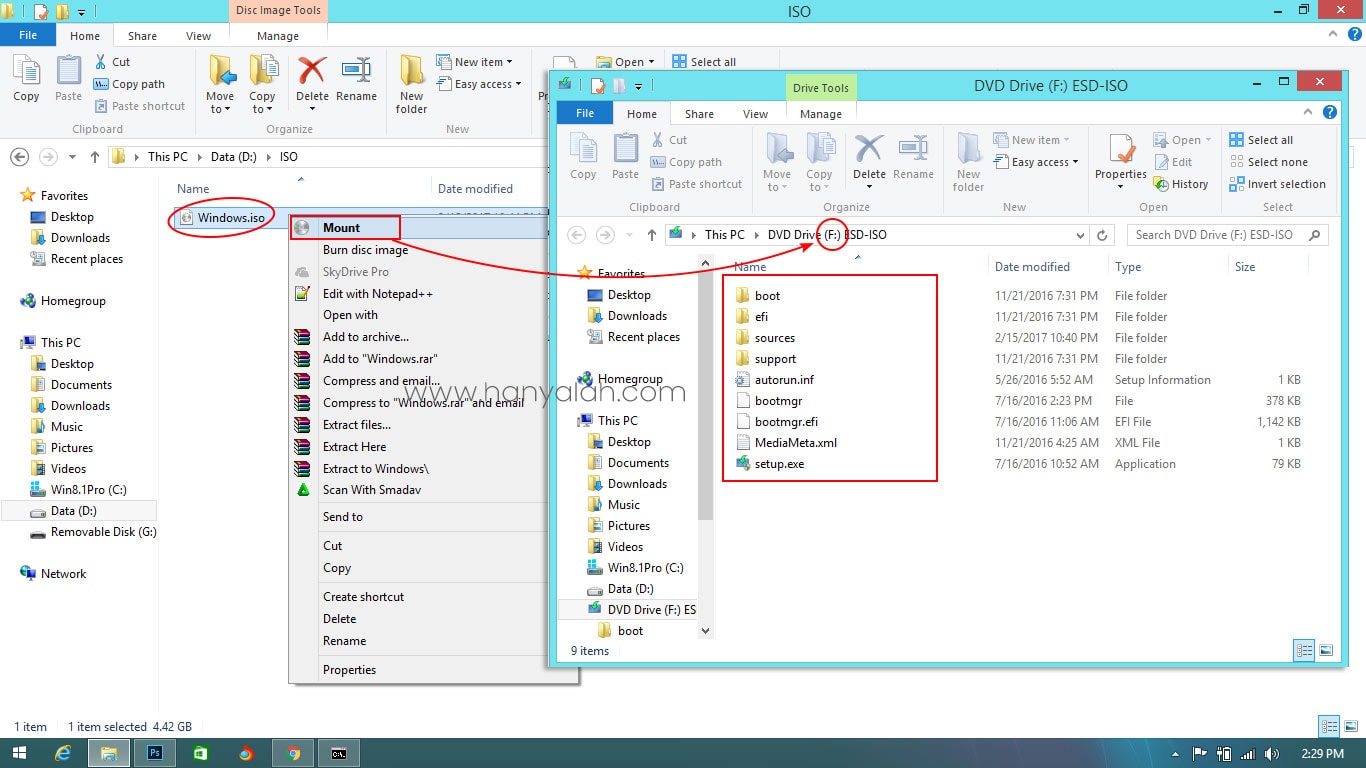This screenshot has width=1366, height=768.
Task: Choose Edit with Notepad++ from context menu
Action: (x=377, y=294)
